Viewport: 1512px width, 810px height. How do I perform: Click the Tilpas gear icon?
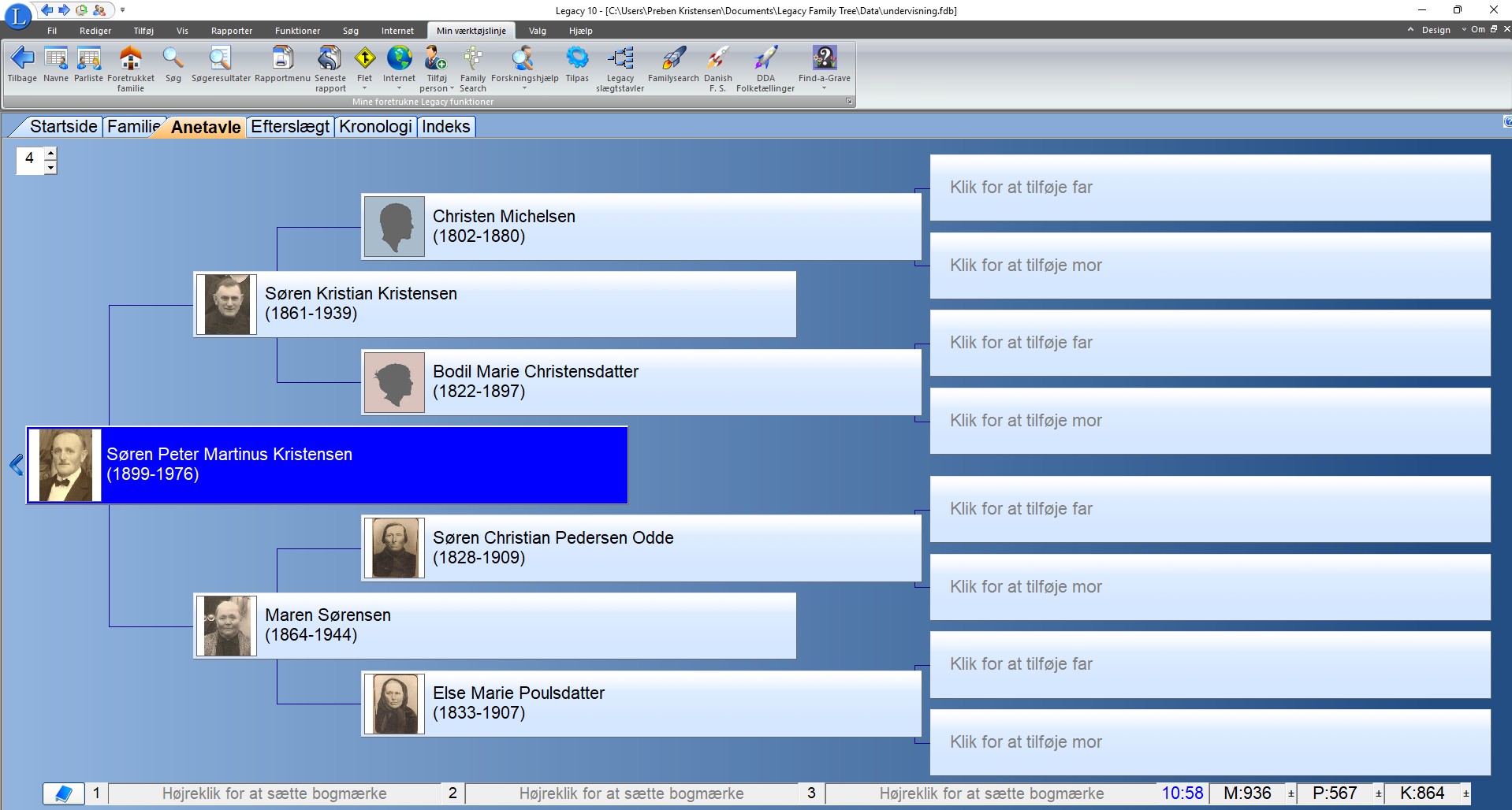577,59
